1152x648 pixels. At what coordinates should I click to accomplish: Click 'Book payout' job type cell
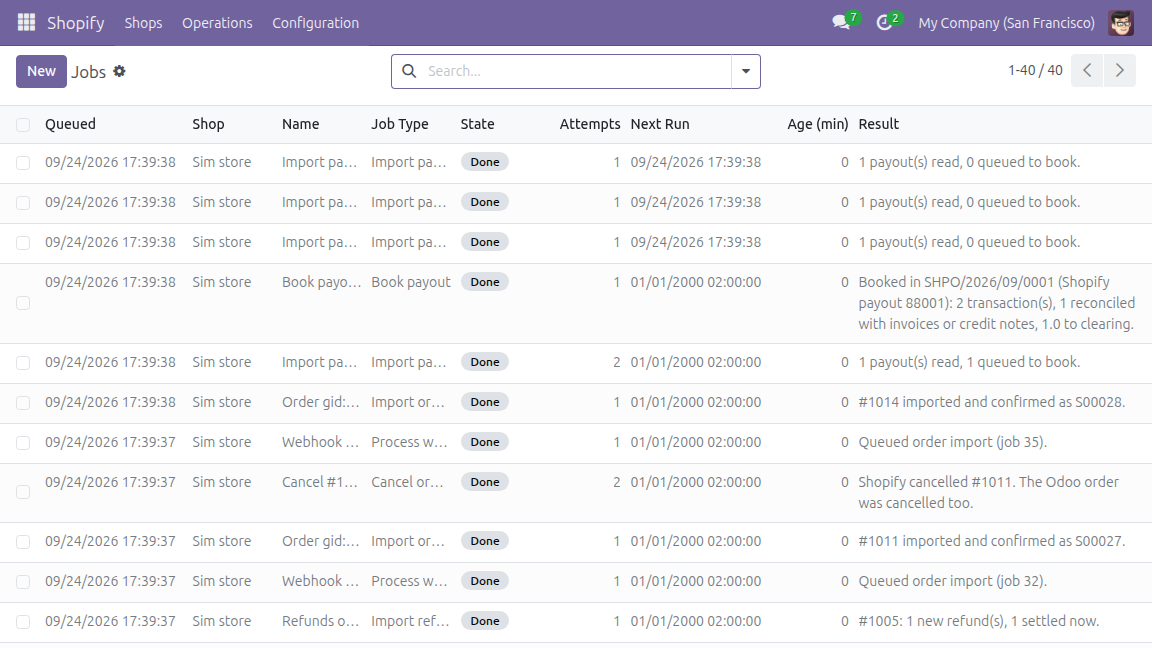(411, 282)
